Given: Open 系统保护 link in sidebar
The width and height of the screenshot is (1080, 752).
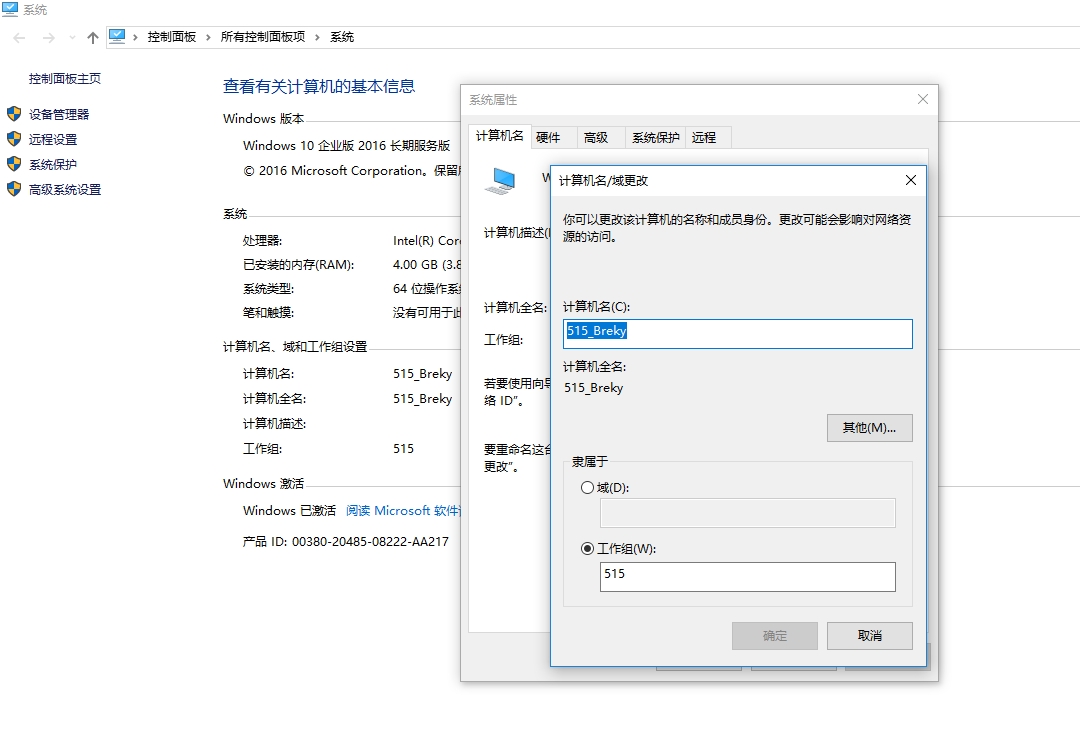Looking at the screenshot, I should coord(53,165).
